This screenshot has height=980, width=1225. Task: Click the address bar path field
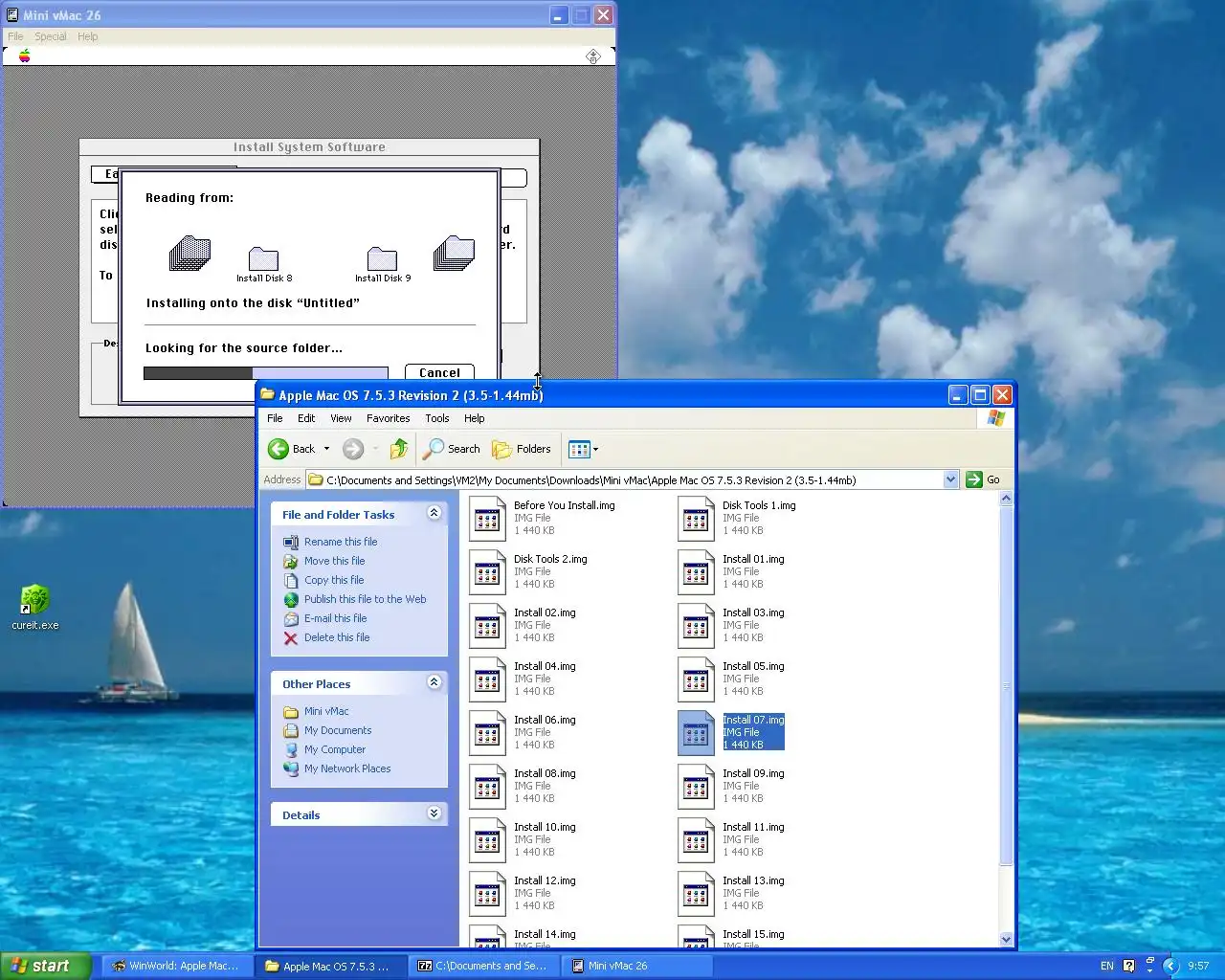(x=624, y=479)
